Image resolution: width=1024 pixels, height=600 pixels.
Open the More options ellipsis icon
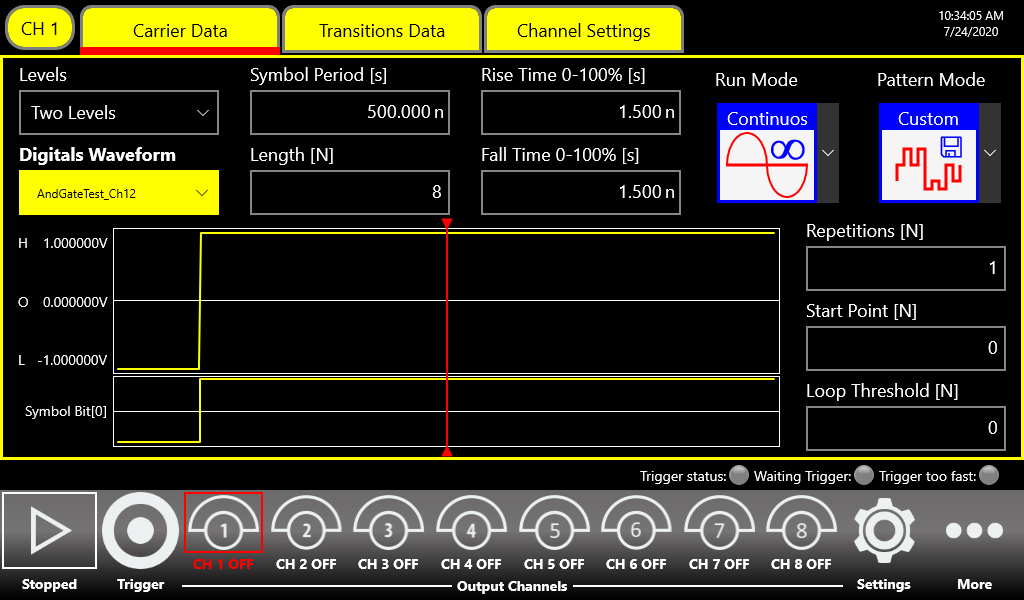(x=974, y=530)
